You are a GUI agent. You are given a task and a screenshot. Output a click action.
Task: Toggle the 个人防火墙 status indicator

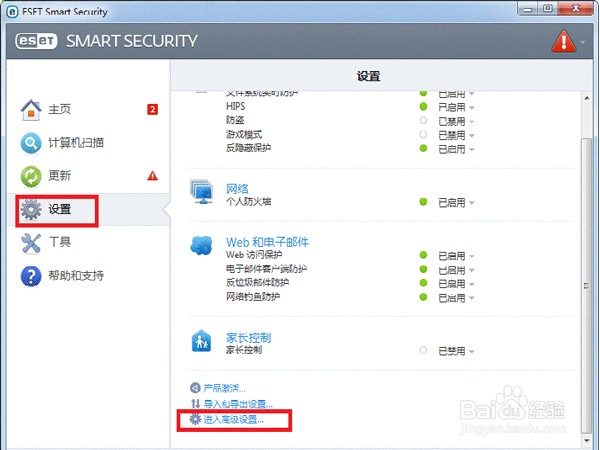point(424,203)
